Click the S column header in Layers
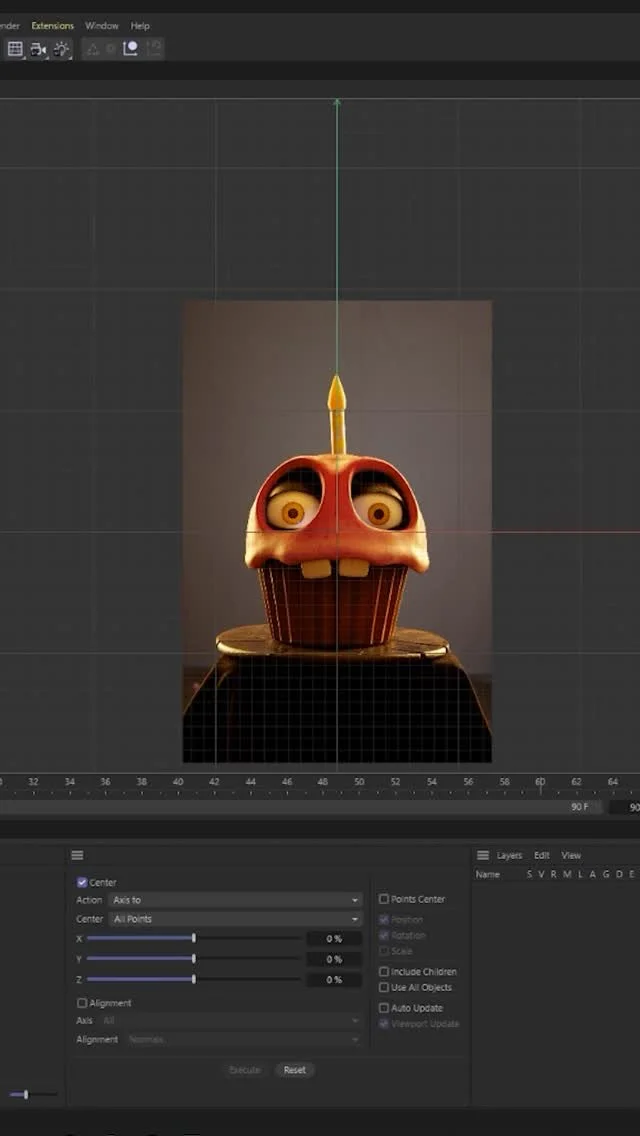Screen dimensions: 640x1136 click(529, 874)
